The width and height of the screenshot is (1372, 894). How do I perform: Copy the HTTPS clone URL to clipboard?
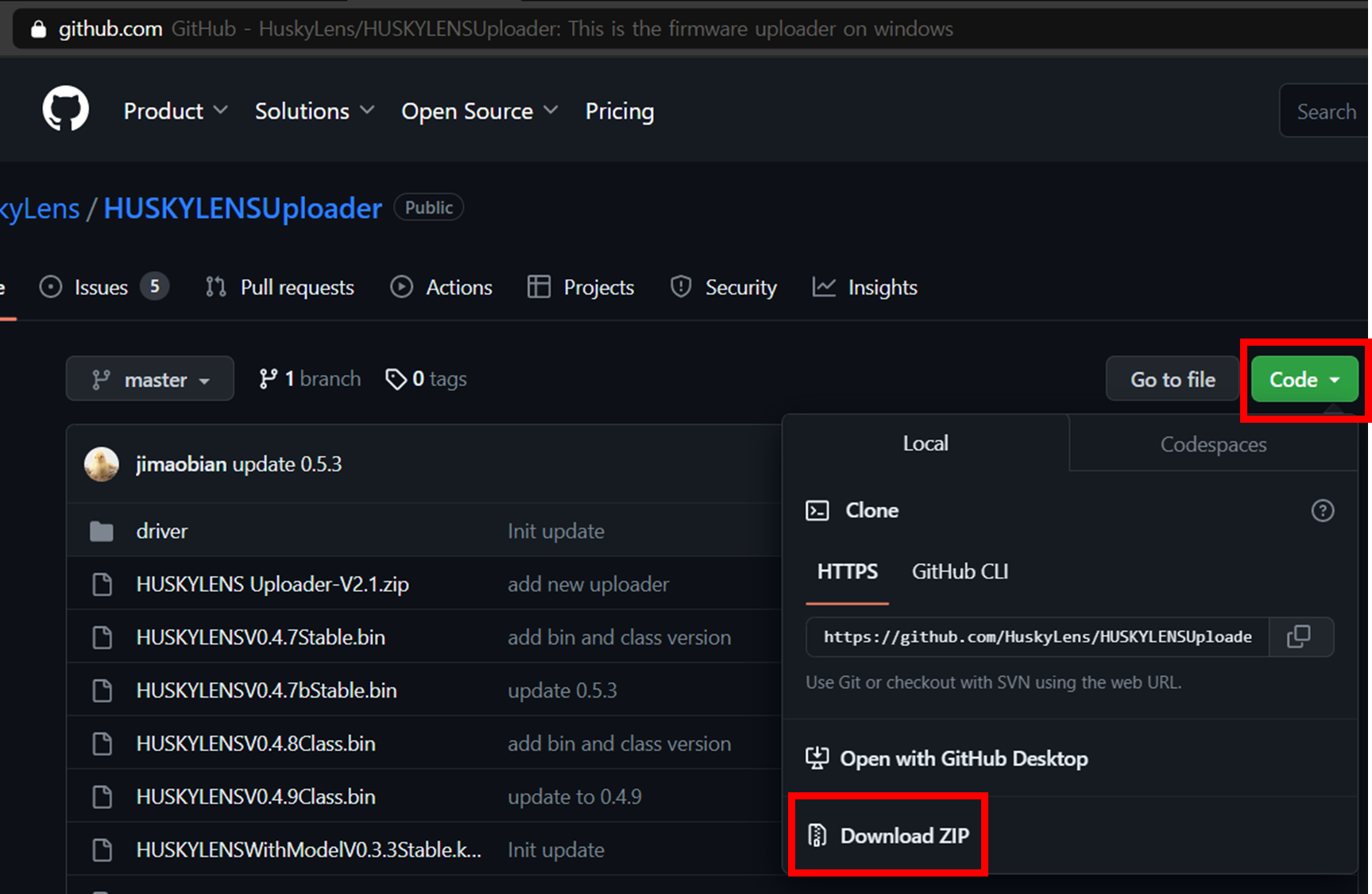point(1300,637)
